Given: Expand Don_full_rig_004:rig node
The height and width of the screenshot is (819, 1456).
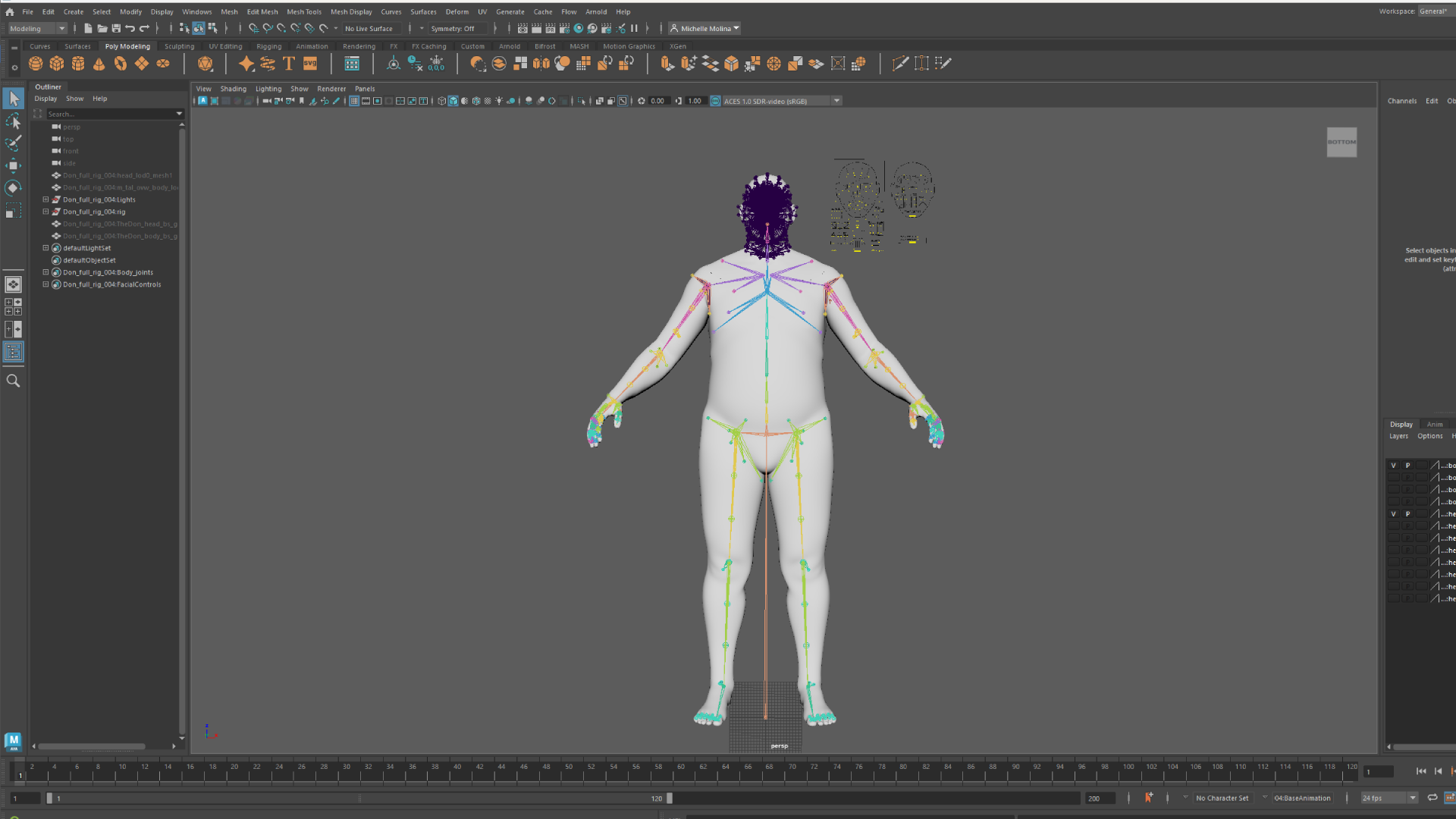Looking at the screenshot, I should pyautogui.click(x=45, y=212).
